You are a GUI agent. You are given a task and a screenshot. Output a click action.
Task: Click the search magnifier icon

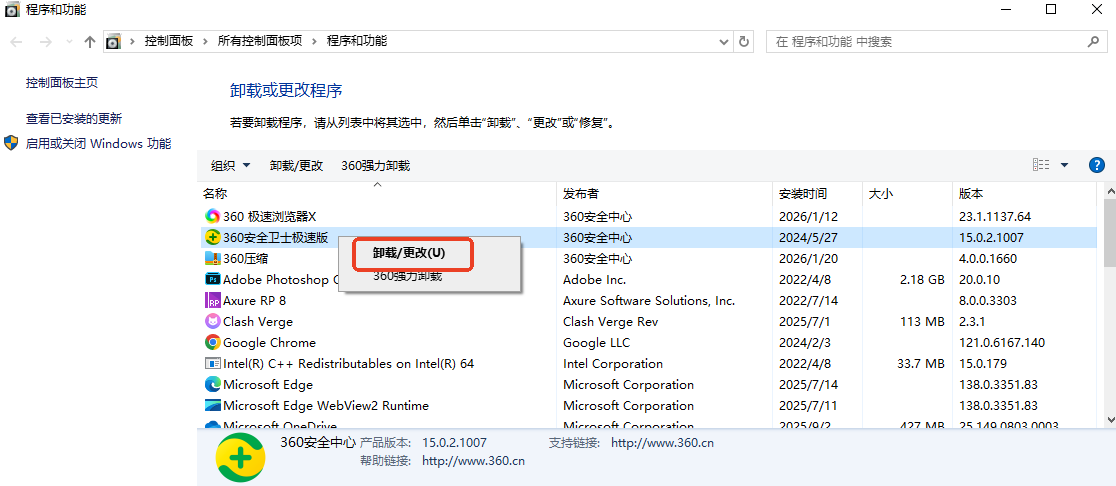click(1093, 41)
